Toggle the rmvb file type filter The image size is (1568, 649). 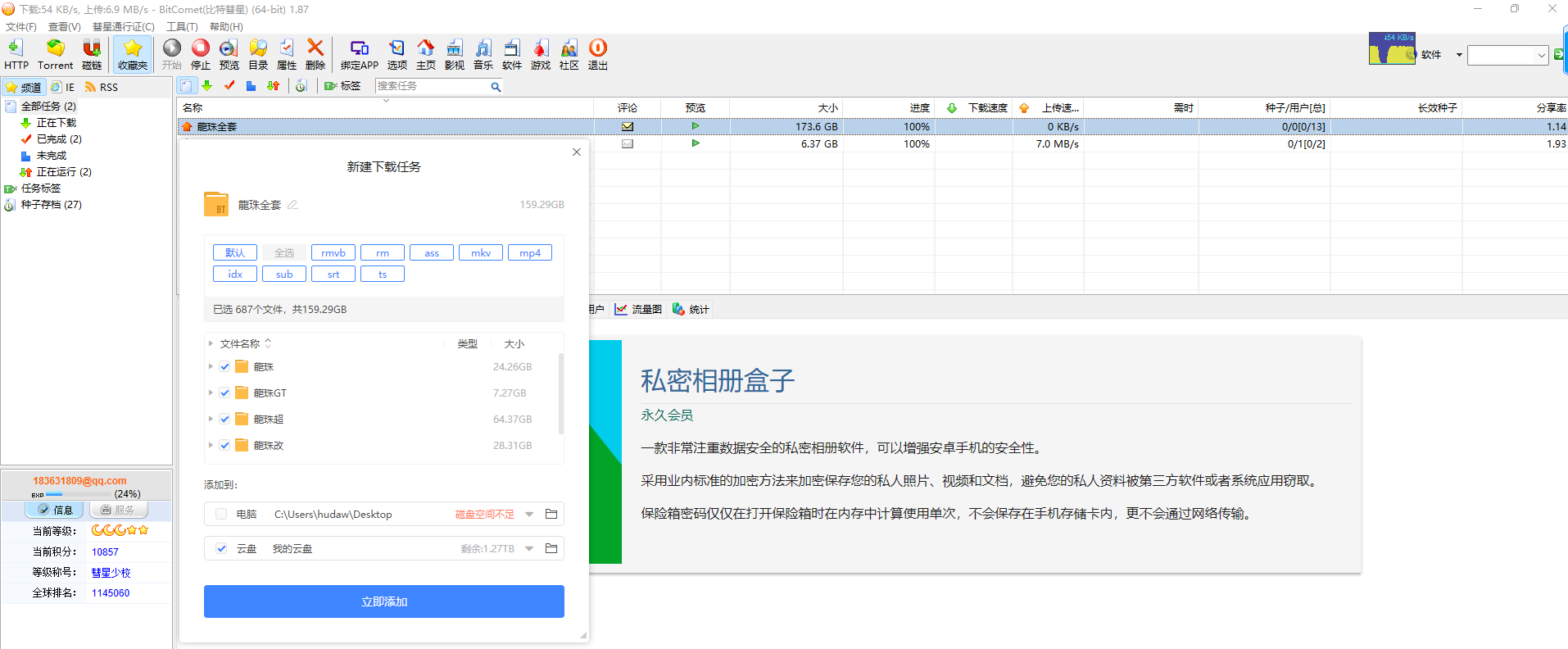333,252
